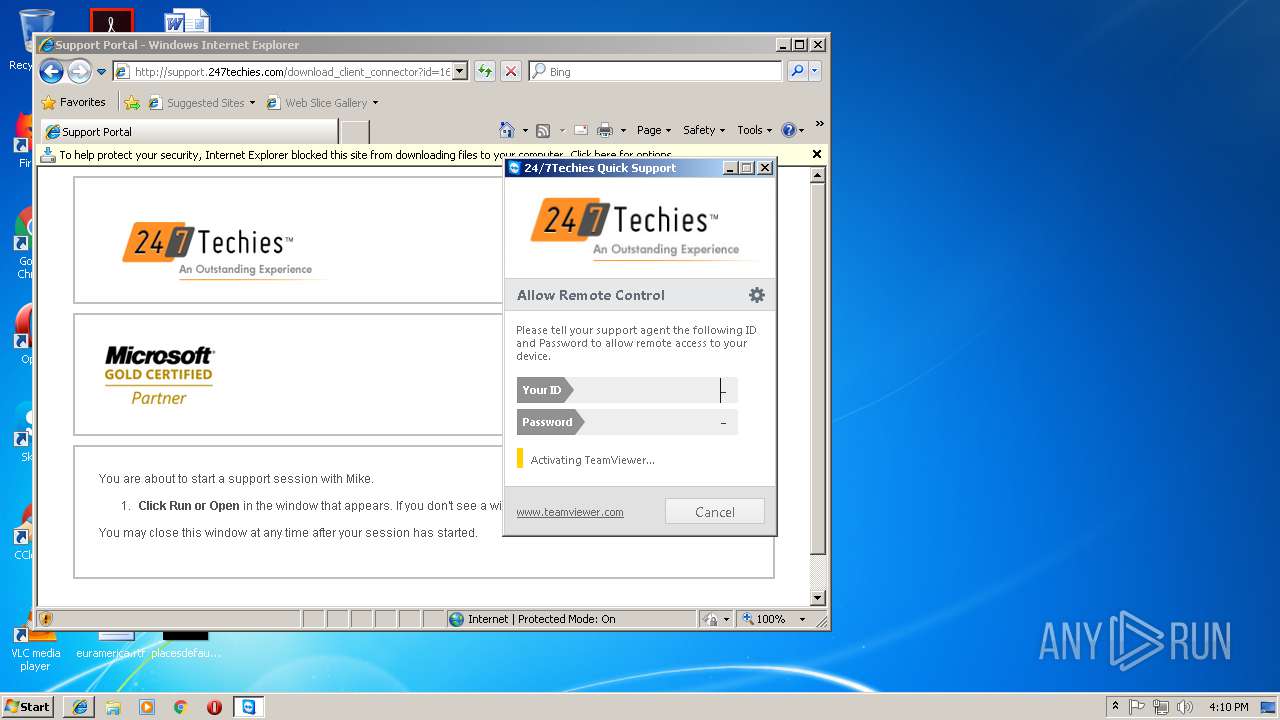Screen dimensions: 1280x720
Task: Open the Tools menu
Action: point(755,130)
